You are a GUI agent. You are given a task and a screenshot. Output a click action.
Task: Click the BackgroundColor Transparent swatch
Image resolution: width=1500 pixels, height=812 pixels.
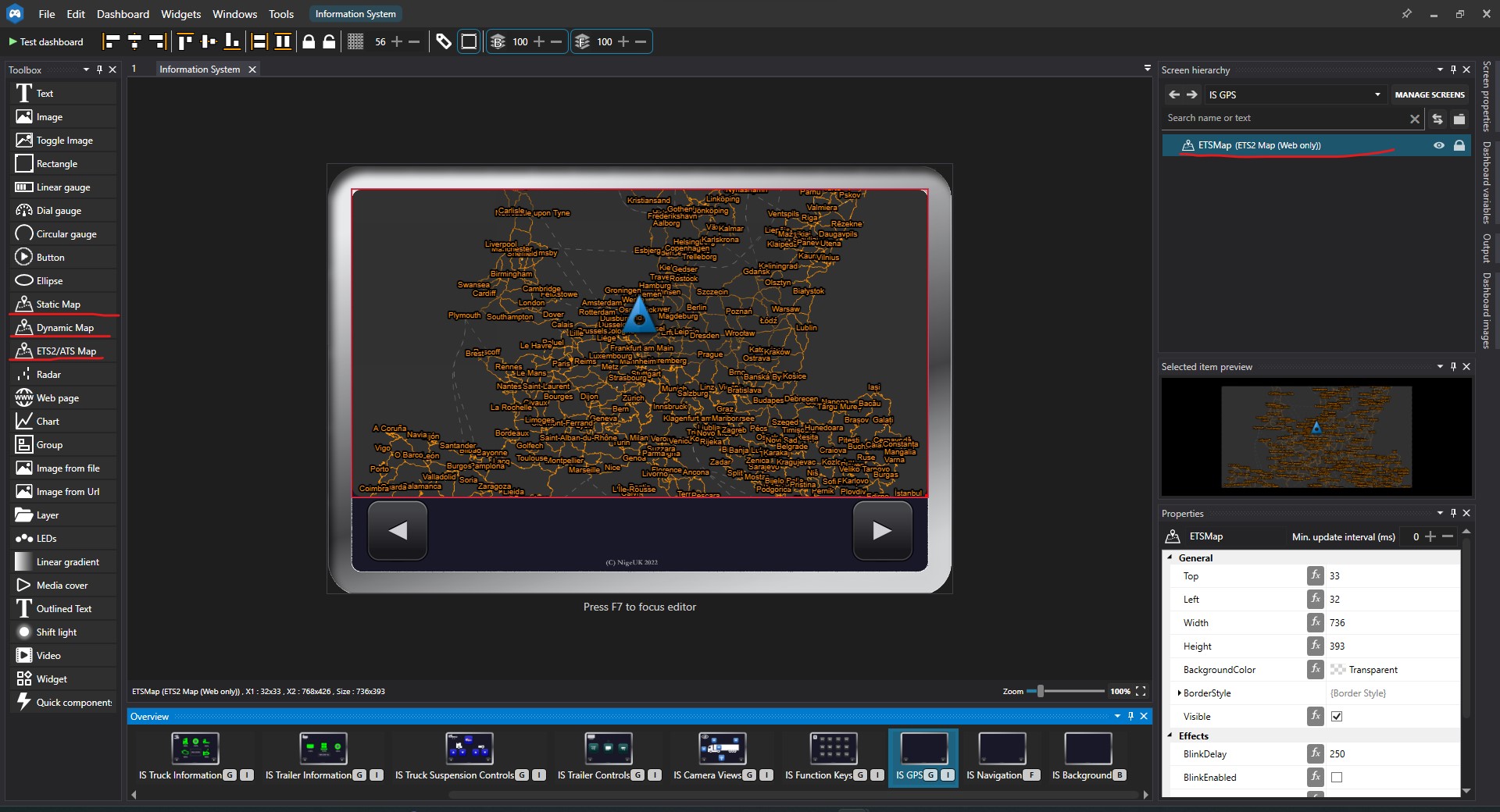[1337, 669]
